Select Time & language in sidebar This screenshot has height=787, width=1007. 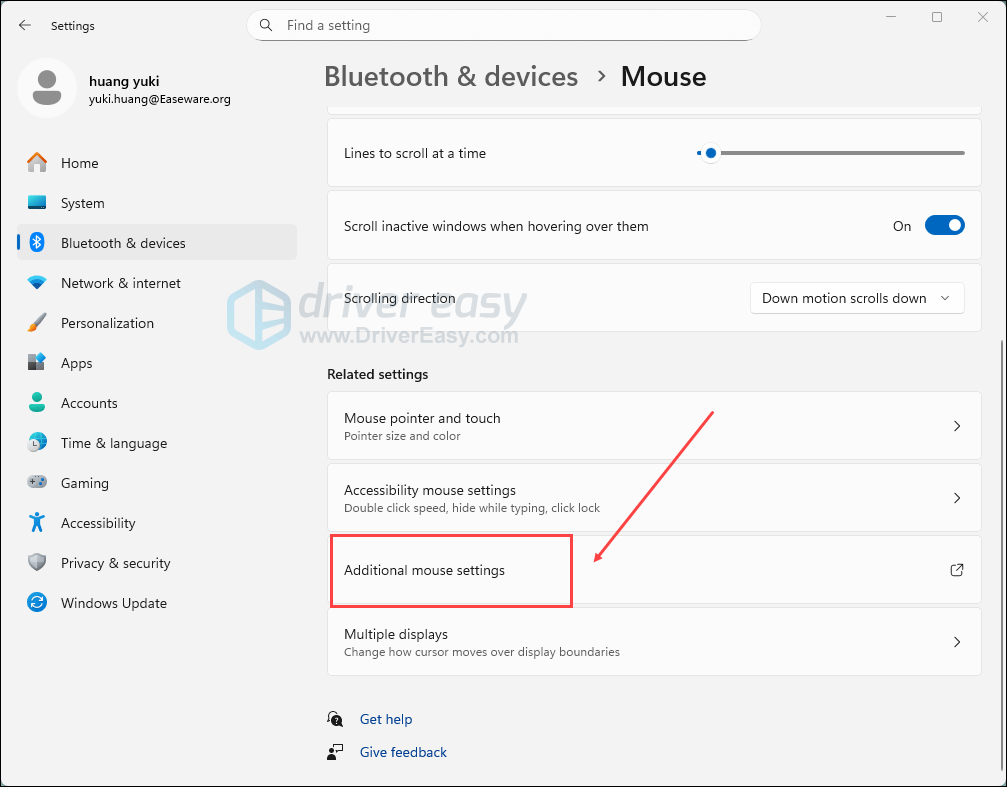(x=113, y=443)
